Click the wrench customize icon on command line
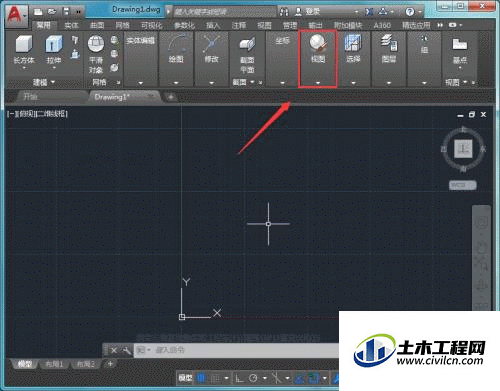Viewport: 500px width, 391px height. (x=127, y=350)
